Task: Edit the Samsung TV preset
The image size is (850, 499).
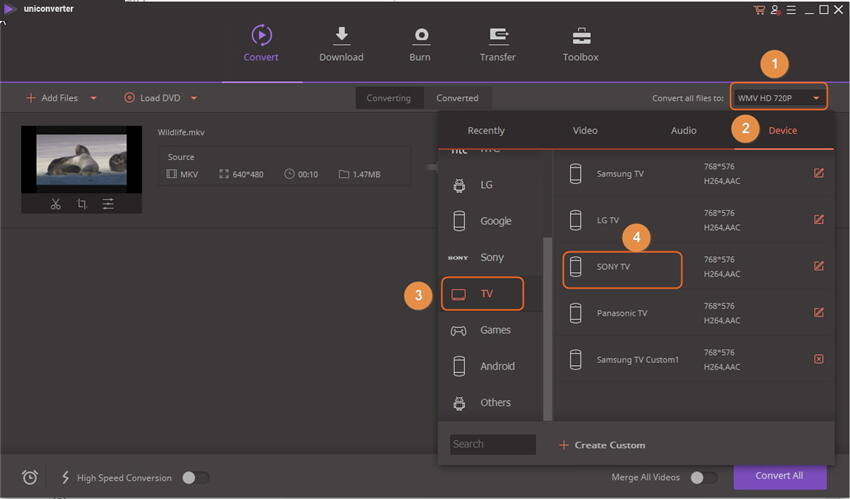Action: (x=819, y=173)
